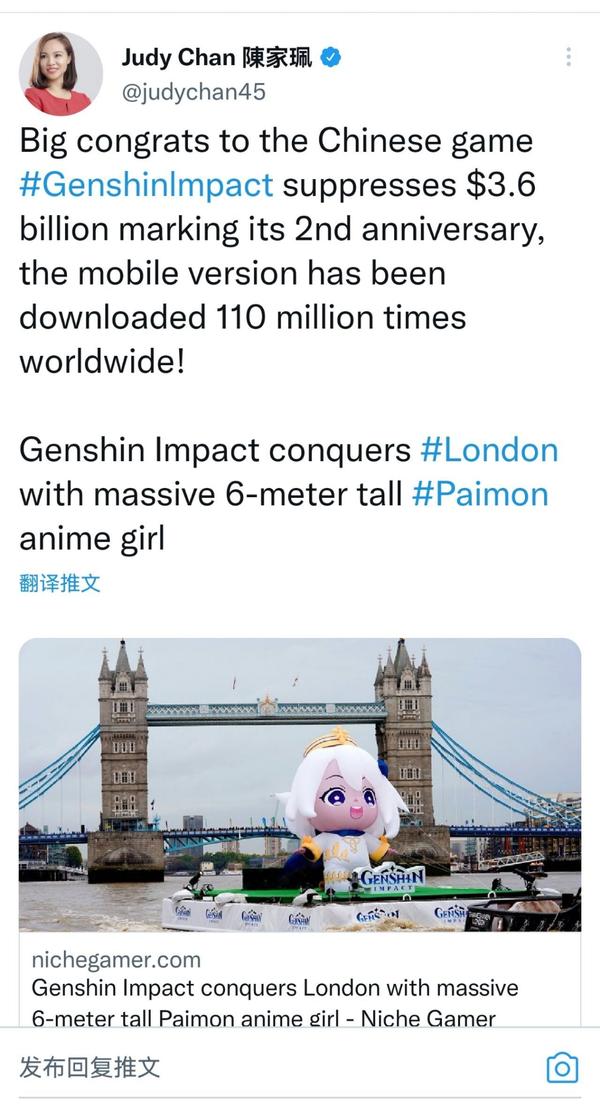Click the display name Judy Chan 陳家珮
The height and width of the screenshot is (1106, 600).
(x=216, y=58)
